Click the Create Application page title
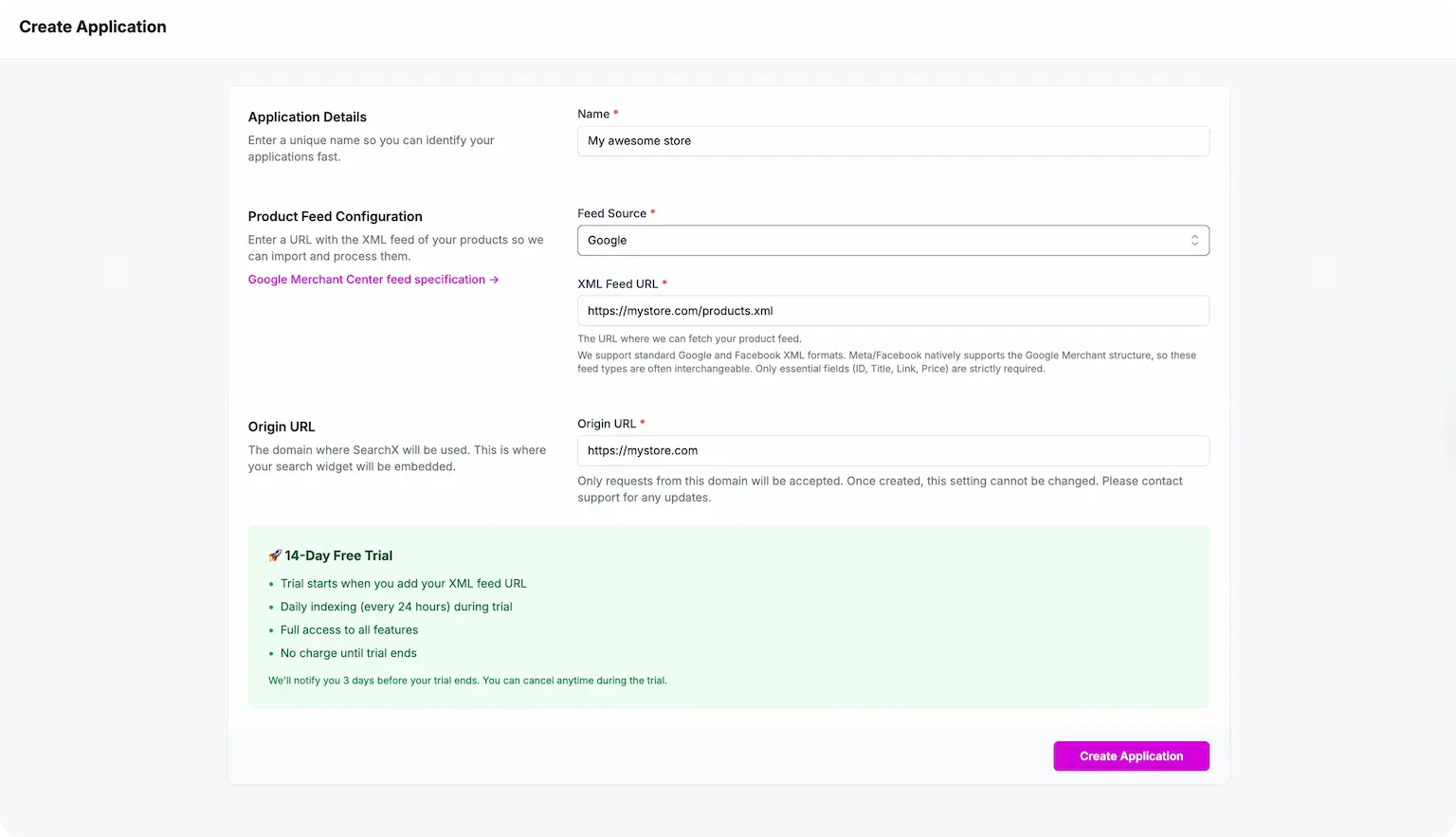The width and height of the screenshot is (1456, 837). [93, 27]
